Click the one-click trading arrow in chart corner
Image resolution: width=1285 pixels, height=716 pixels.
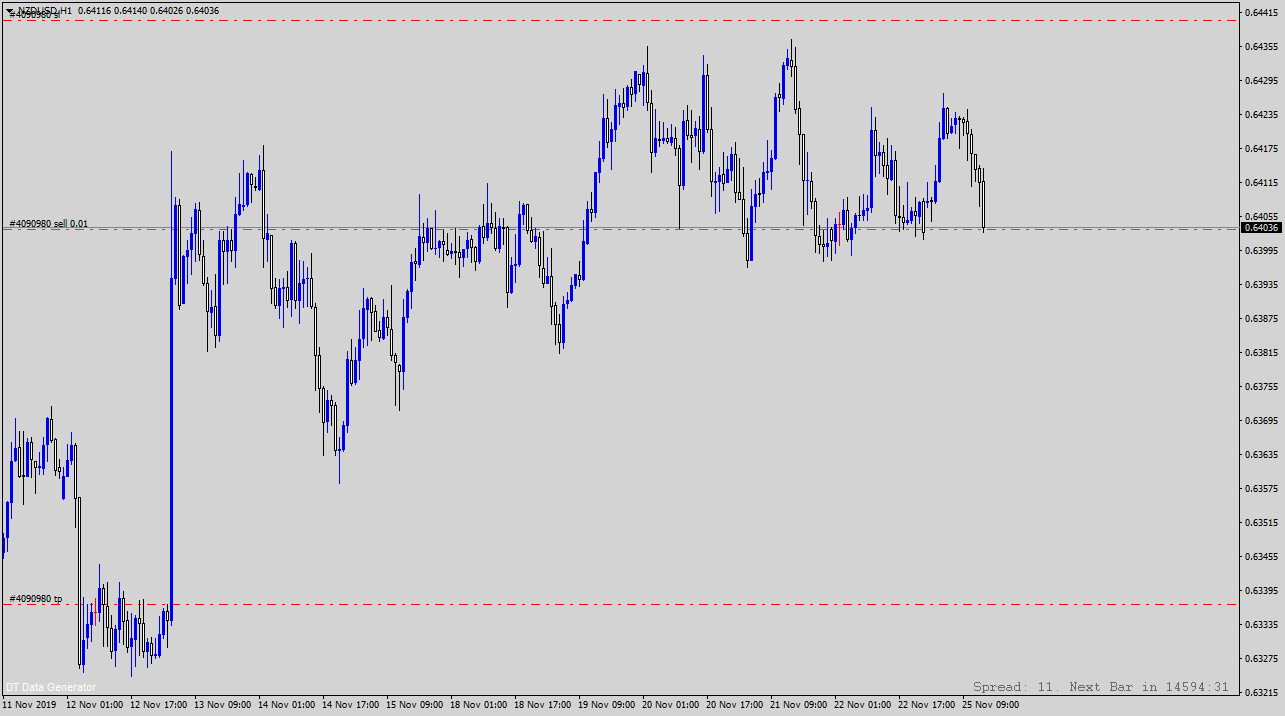coord(9,10)
